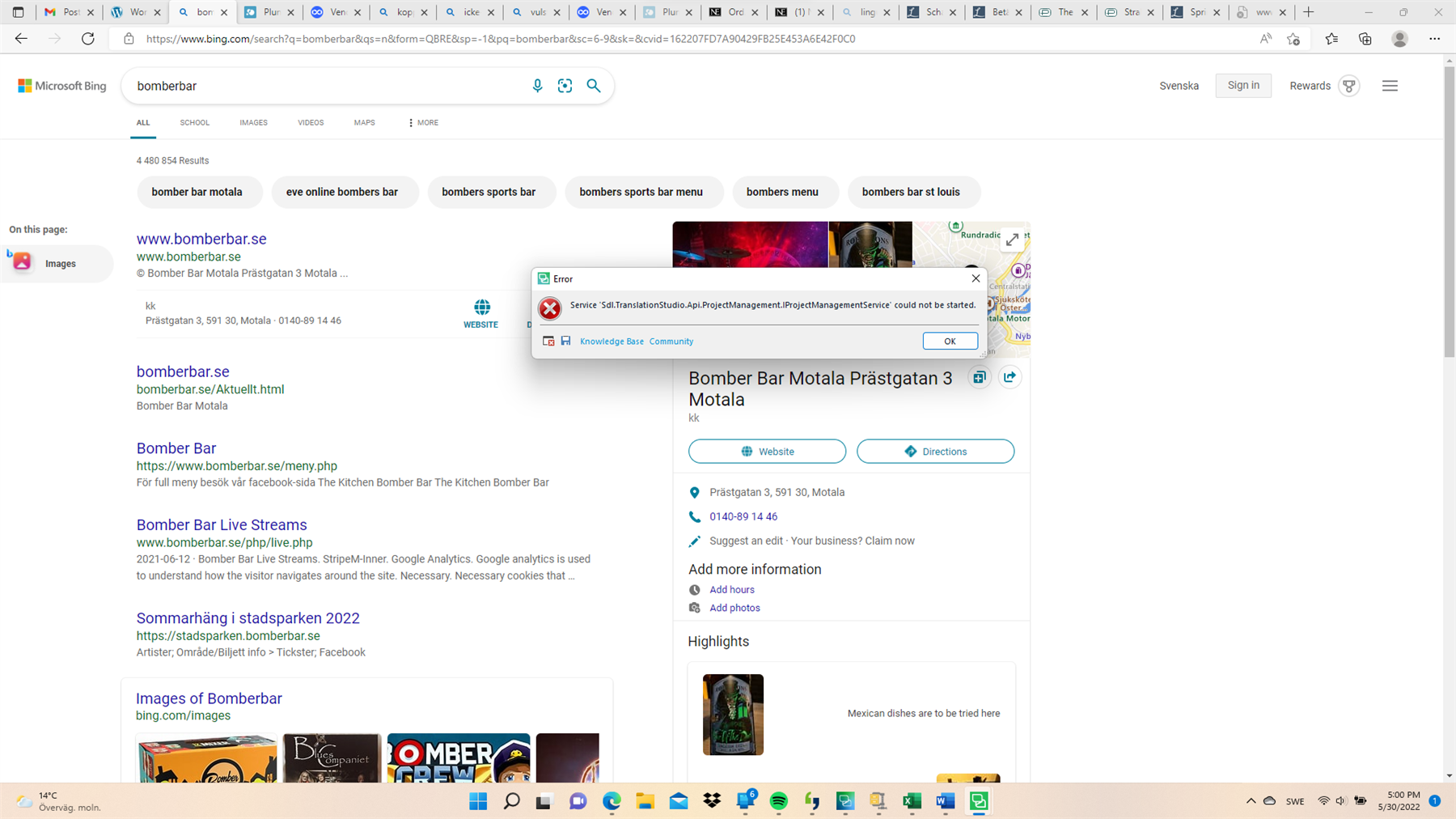
Task: Close the Error dialog with X
Action: click(976, 278)
